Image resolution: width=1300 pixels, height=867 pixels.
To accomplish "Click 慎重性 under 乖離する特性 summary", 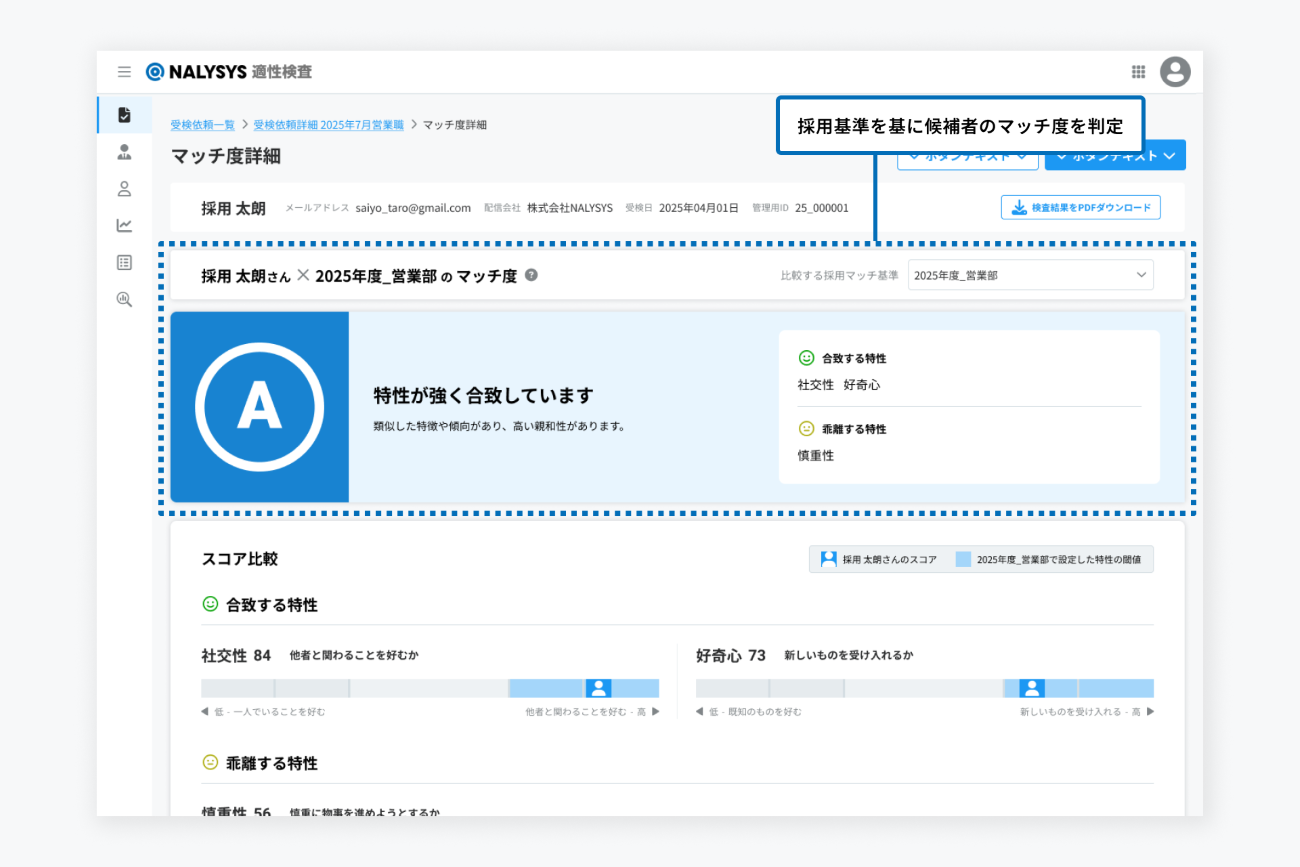I will click(x=815, y=456).
